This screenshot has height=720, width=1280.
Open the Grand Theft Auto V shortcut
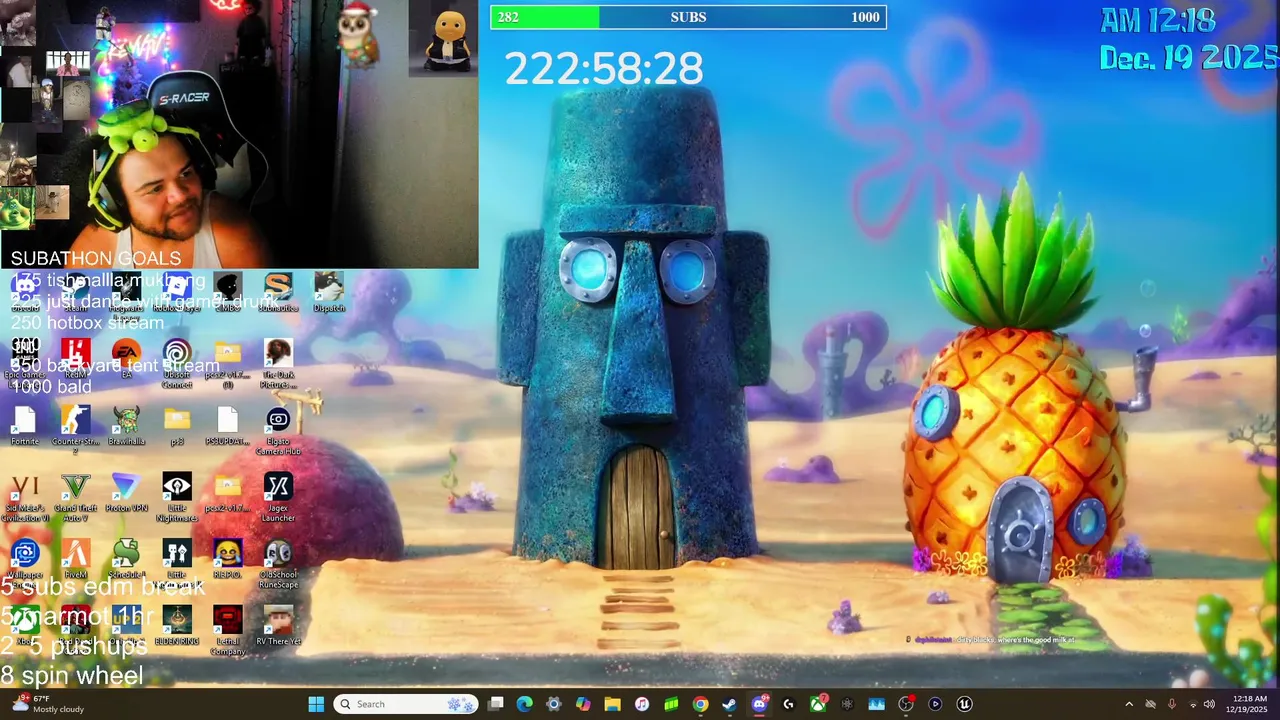[76, 497]
